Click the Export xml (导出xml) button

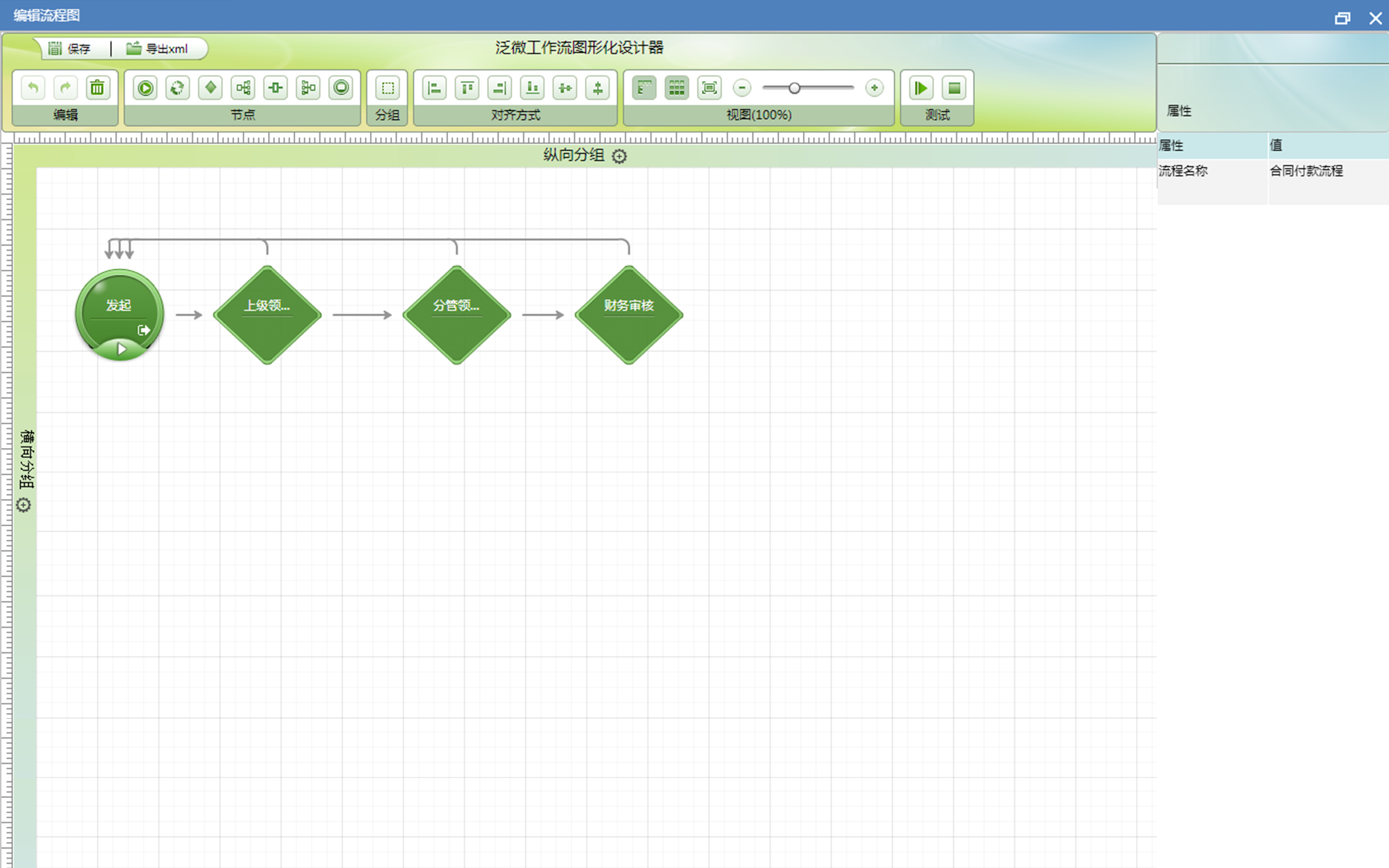coord(157,49)
